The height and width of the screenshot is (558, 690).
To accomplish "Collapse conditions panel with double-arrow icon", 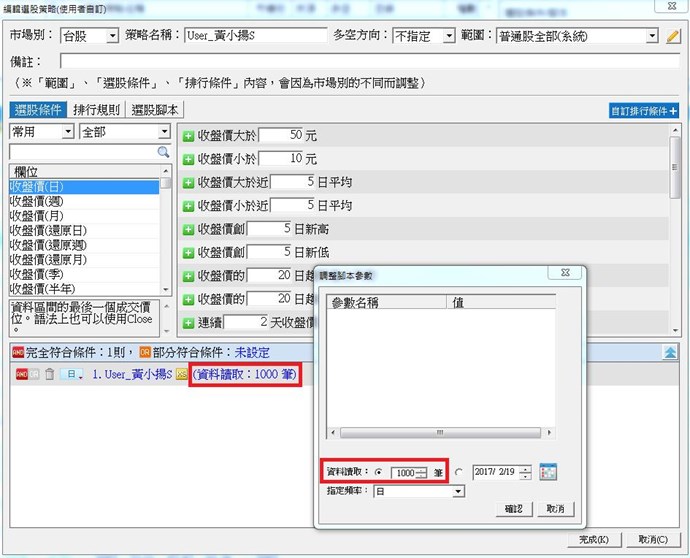I will (x=670, y=352).
